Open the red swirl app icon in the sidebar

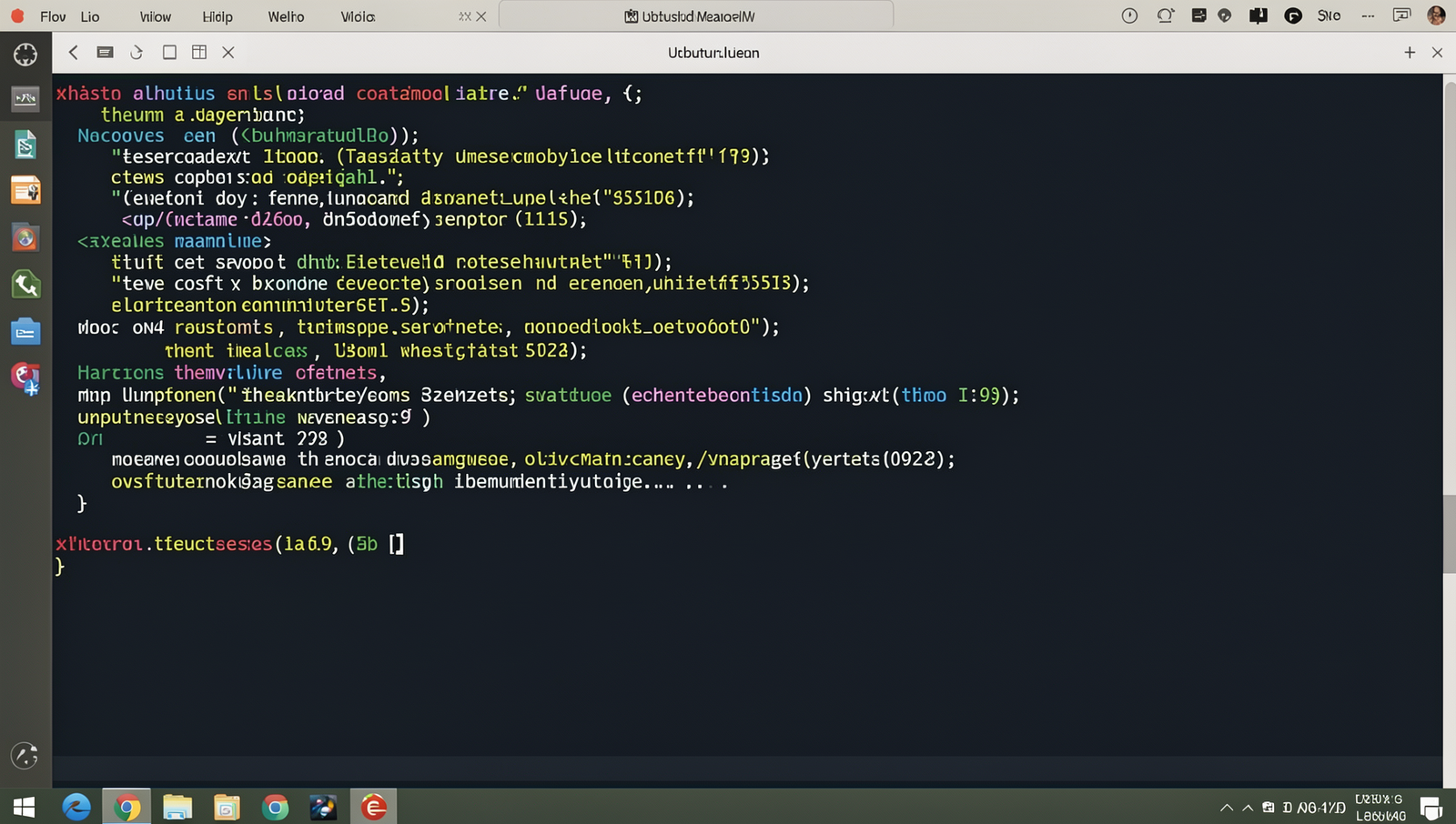coord(25,377)
